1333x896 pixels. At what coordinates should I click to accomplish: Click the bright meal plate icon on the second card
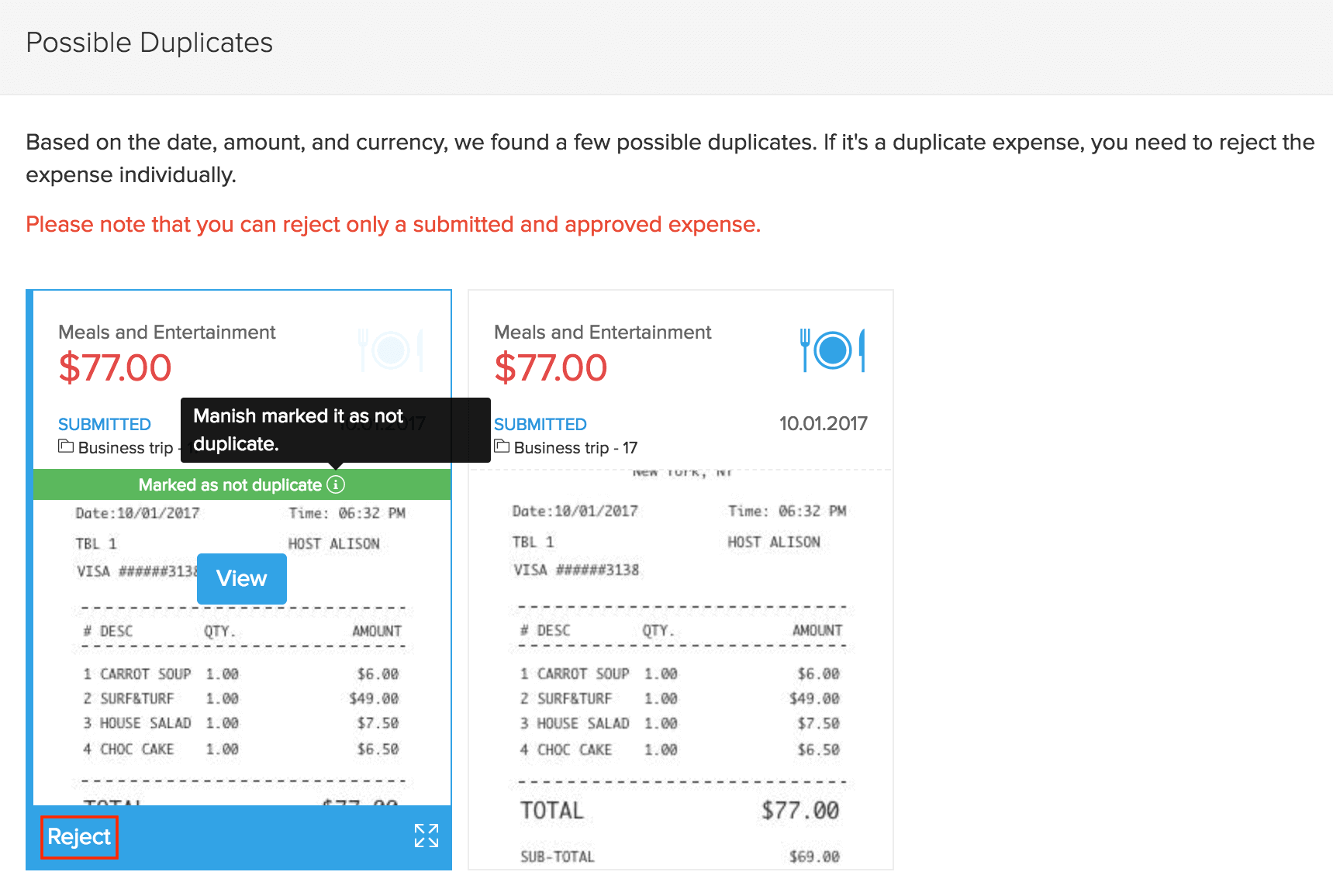coord(833,350)
